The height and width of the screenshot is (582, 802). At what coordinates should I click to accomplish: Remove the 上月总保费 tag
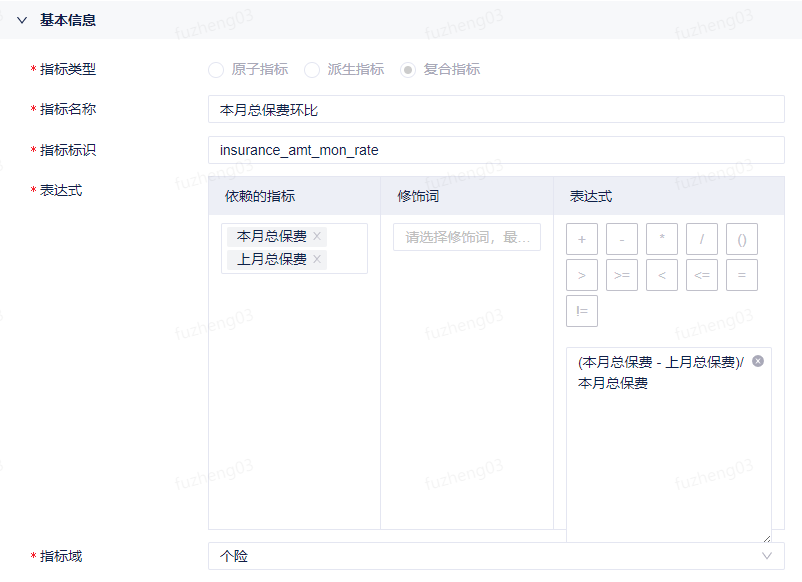(x=317, y=260)
